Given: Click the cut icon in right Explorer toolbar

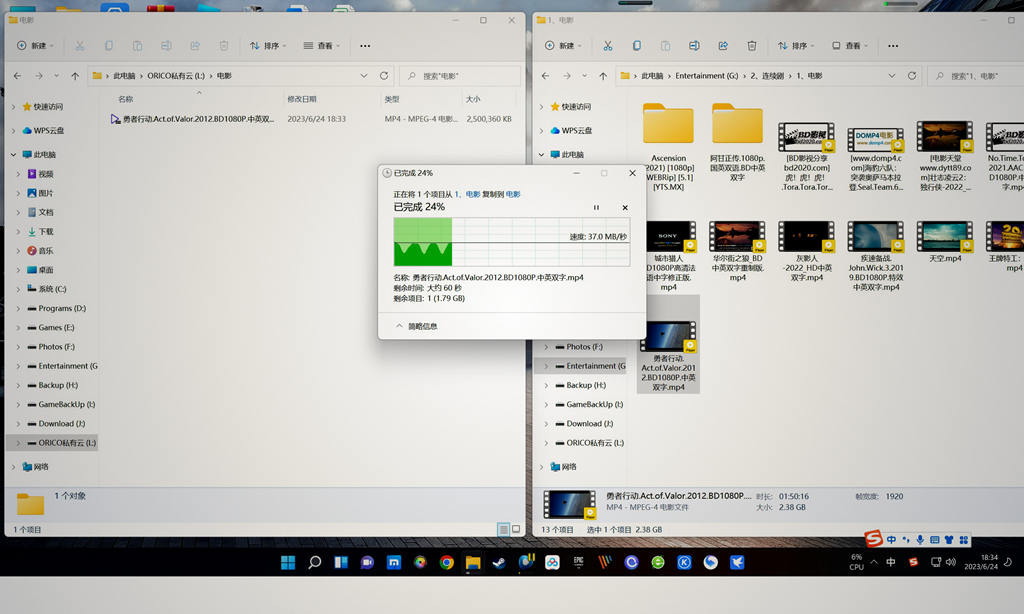Looking at the screenshot, I should pyautogui.click(x=607, y=46).
